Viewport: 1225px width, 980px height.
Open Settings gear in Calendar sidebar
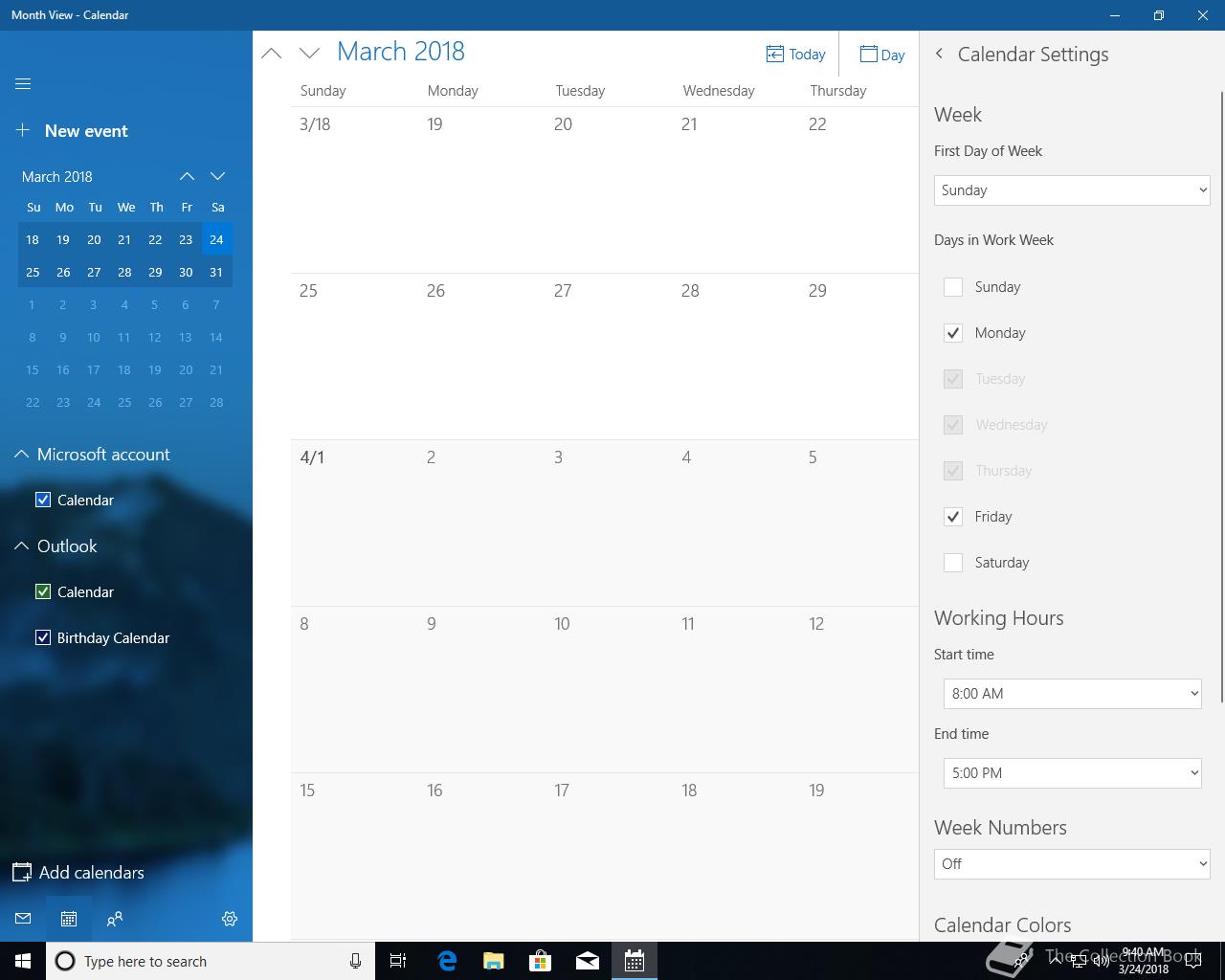(230, 919)
